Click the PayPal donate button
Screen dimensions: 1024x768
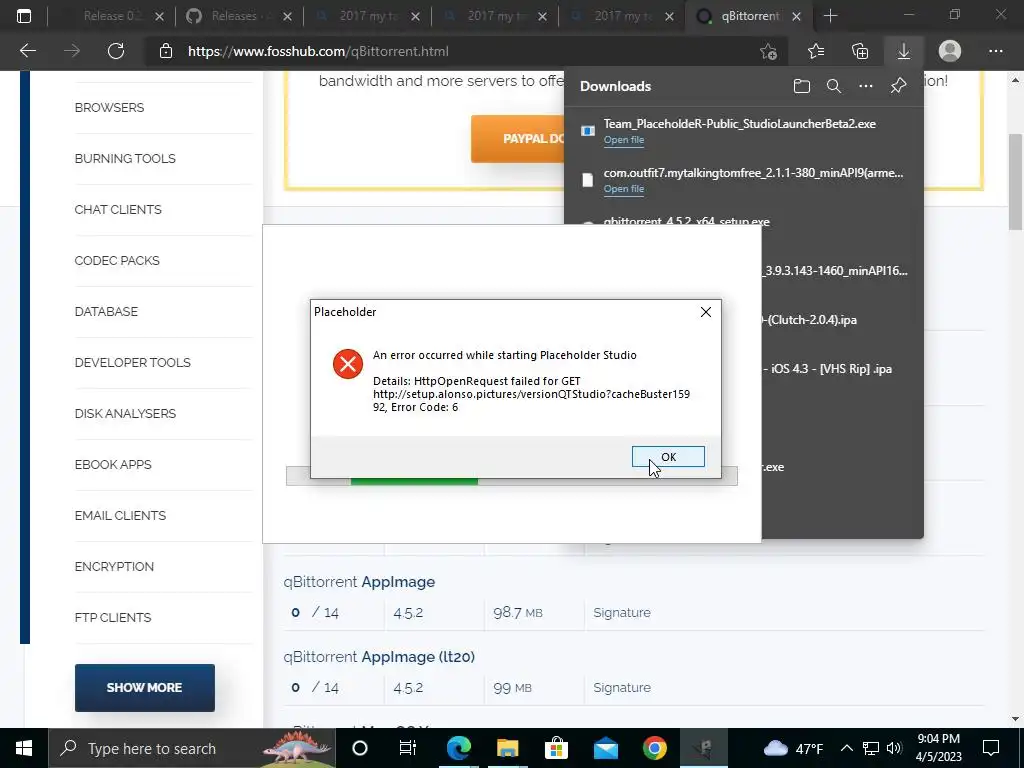pos(517,138)
